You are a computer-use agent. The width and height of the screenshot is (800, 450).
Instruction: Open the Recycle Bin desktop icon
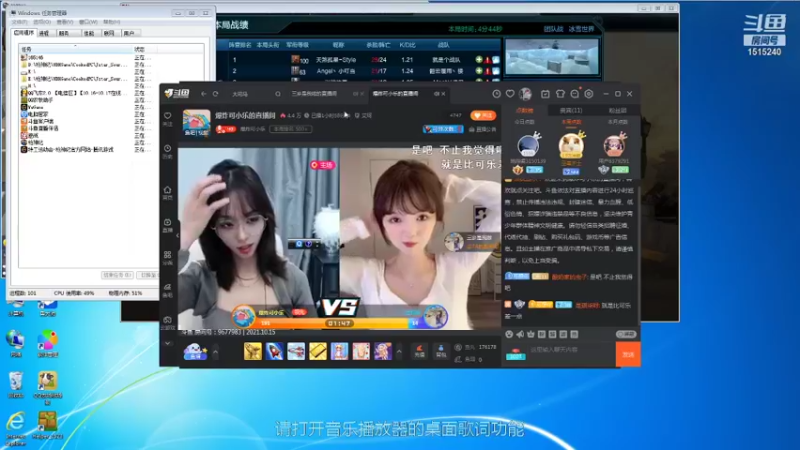point(16,385)
